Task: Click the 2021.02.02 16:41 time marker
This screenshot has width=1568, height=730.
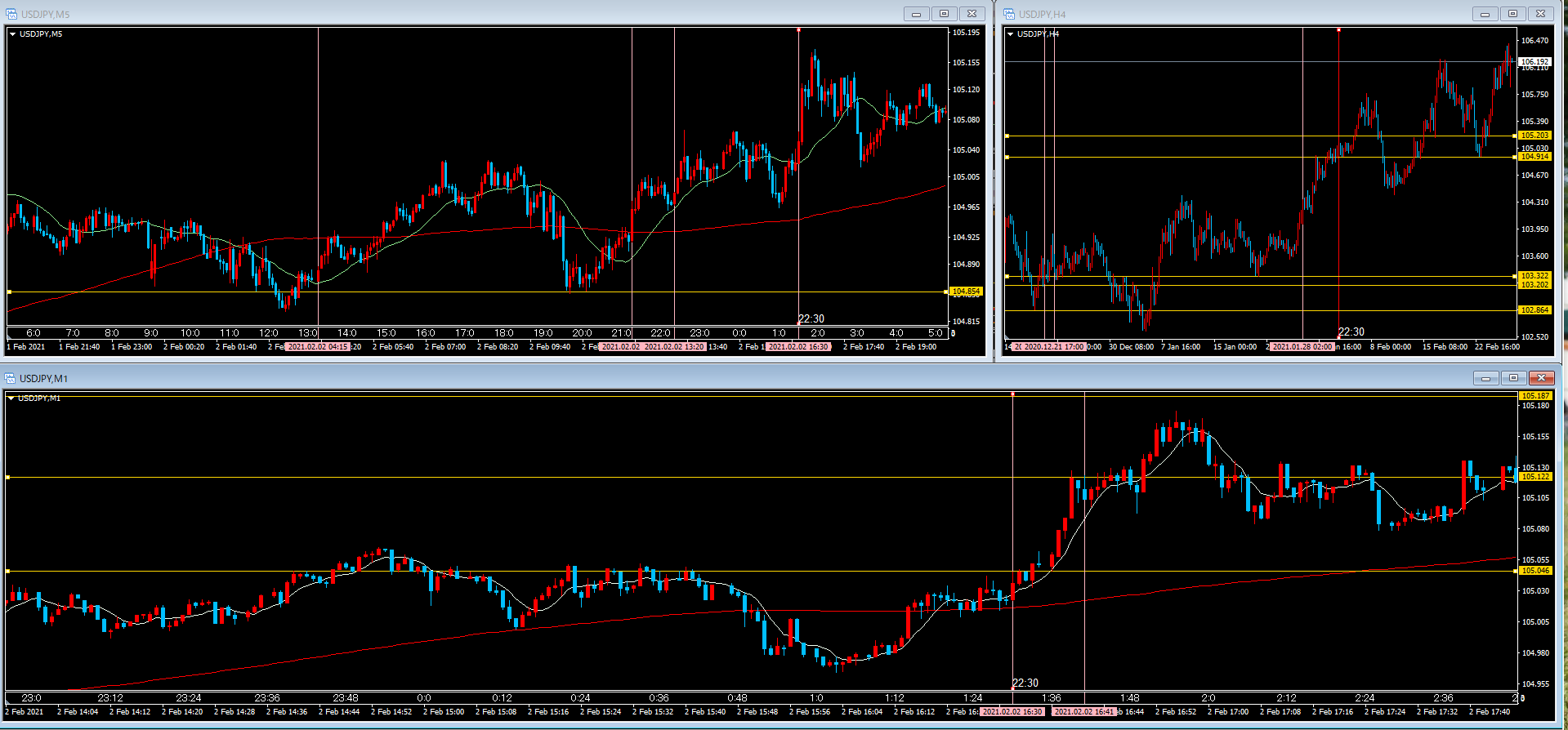Action: coord(1083,712)
